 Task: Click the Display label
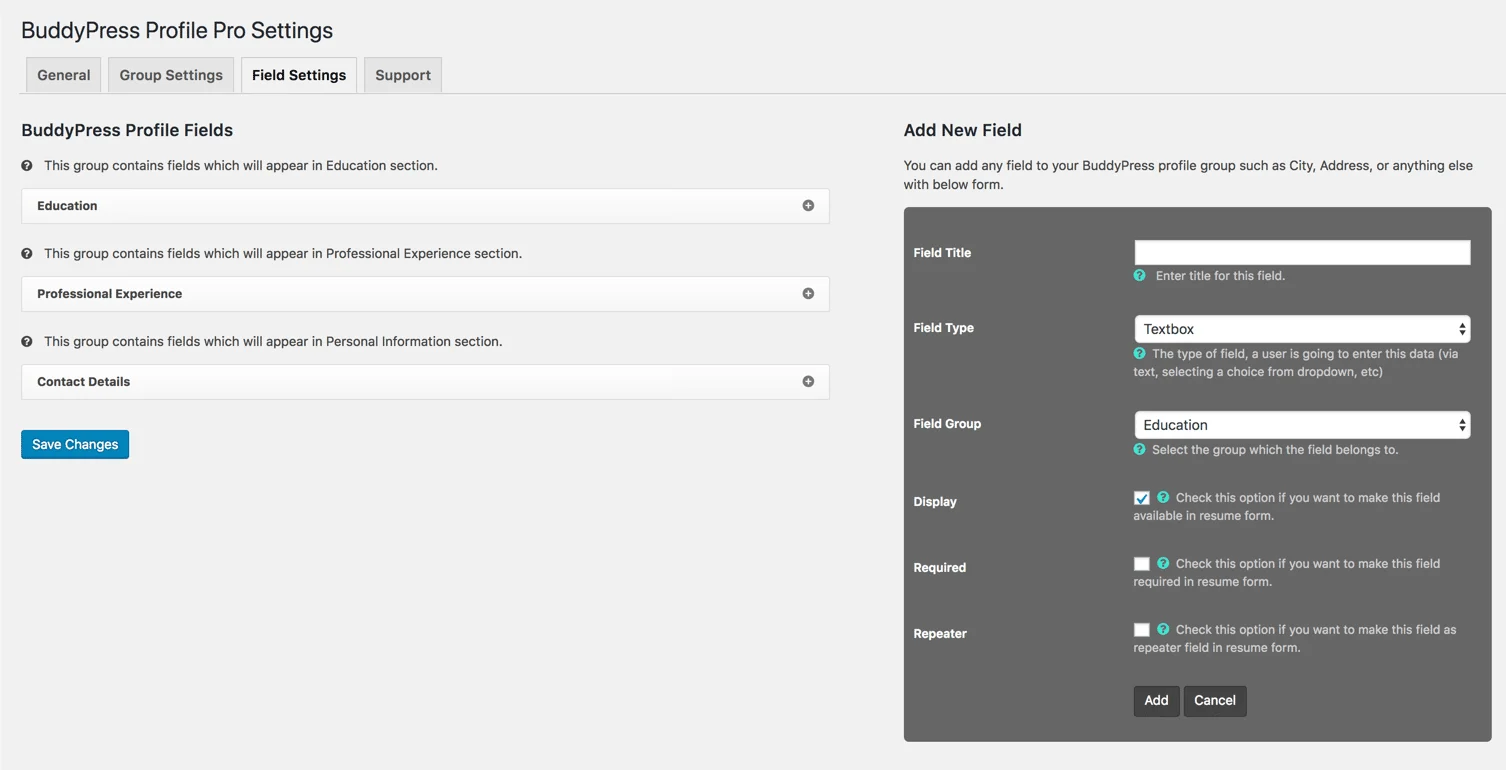pyautogui.click(x=935, y=502)
